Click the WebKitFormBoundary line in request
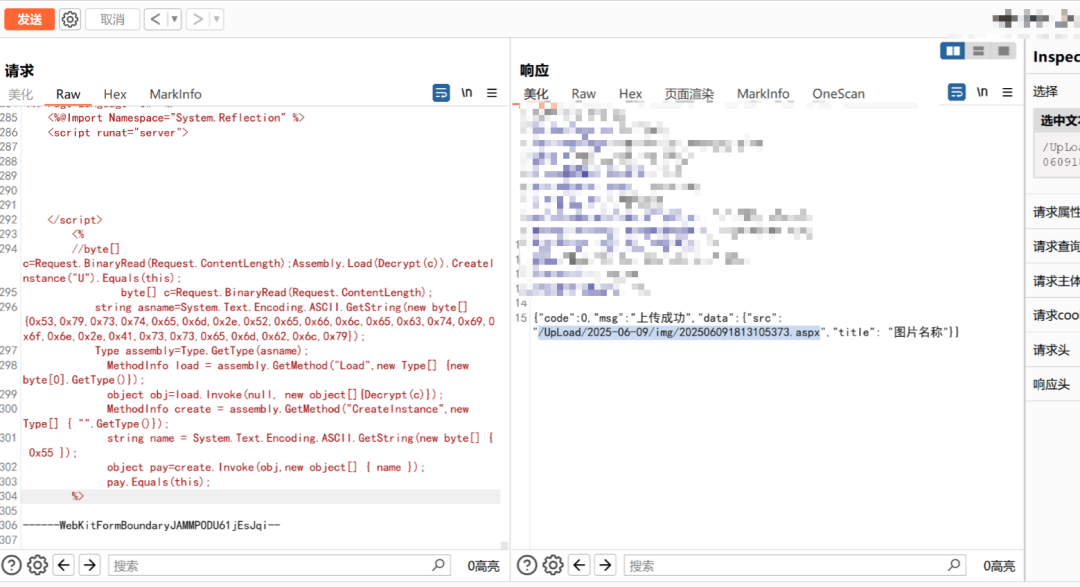Image resolution: width=1080 pixels, height=587 pixels. [152, 526]
